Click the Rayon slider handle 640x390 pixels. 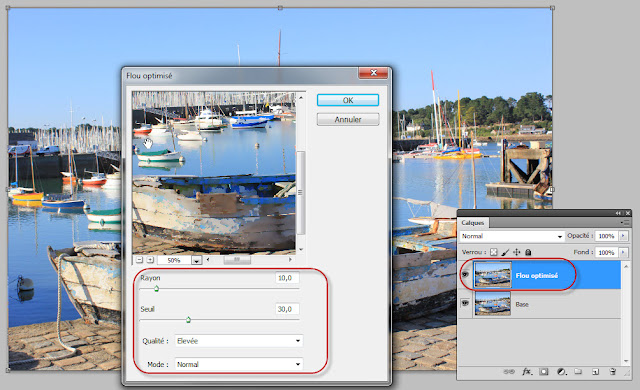pos(156,289)
